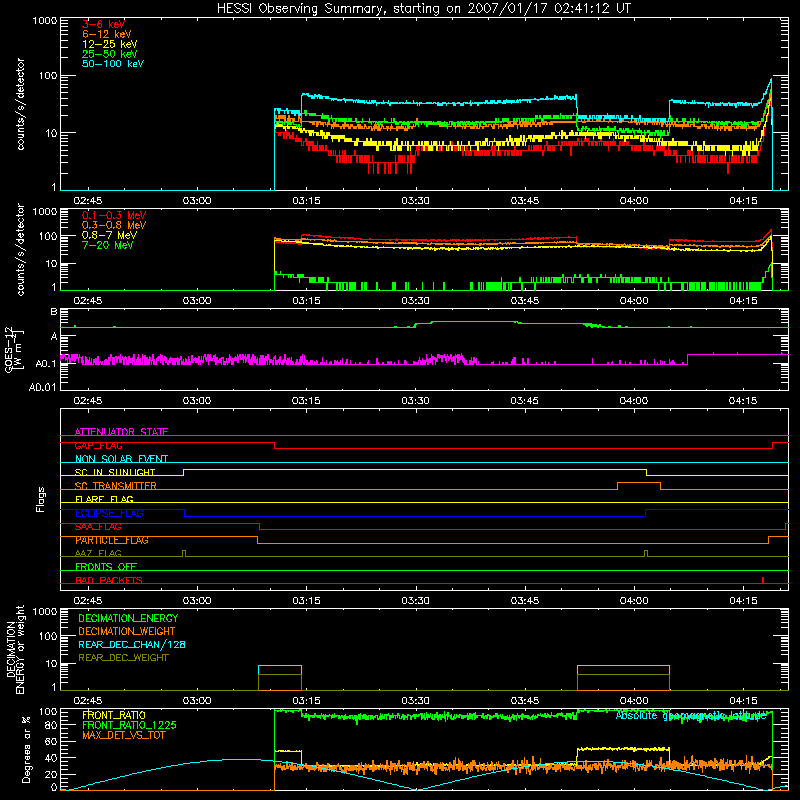Select the A0.1 tick label on GOES axis
800x800 pixels.
click(x=46, y=364)
